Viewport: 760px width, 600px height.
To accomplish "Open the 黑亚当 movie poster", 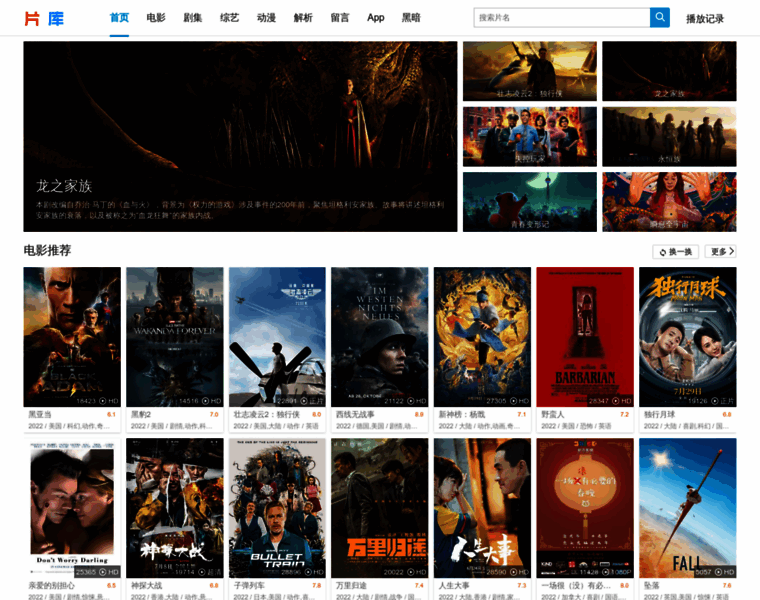I will (x=72, y=336).
